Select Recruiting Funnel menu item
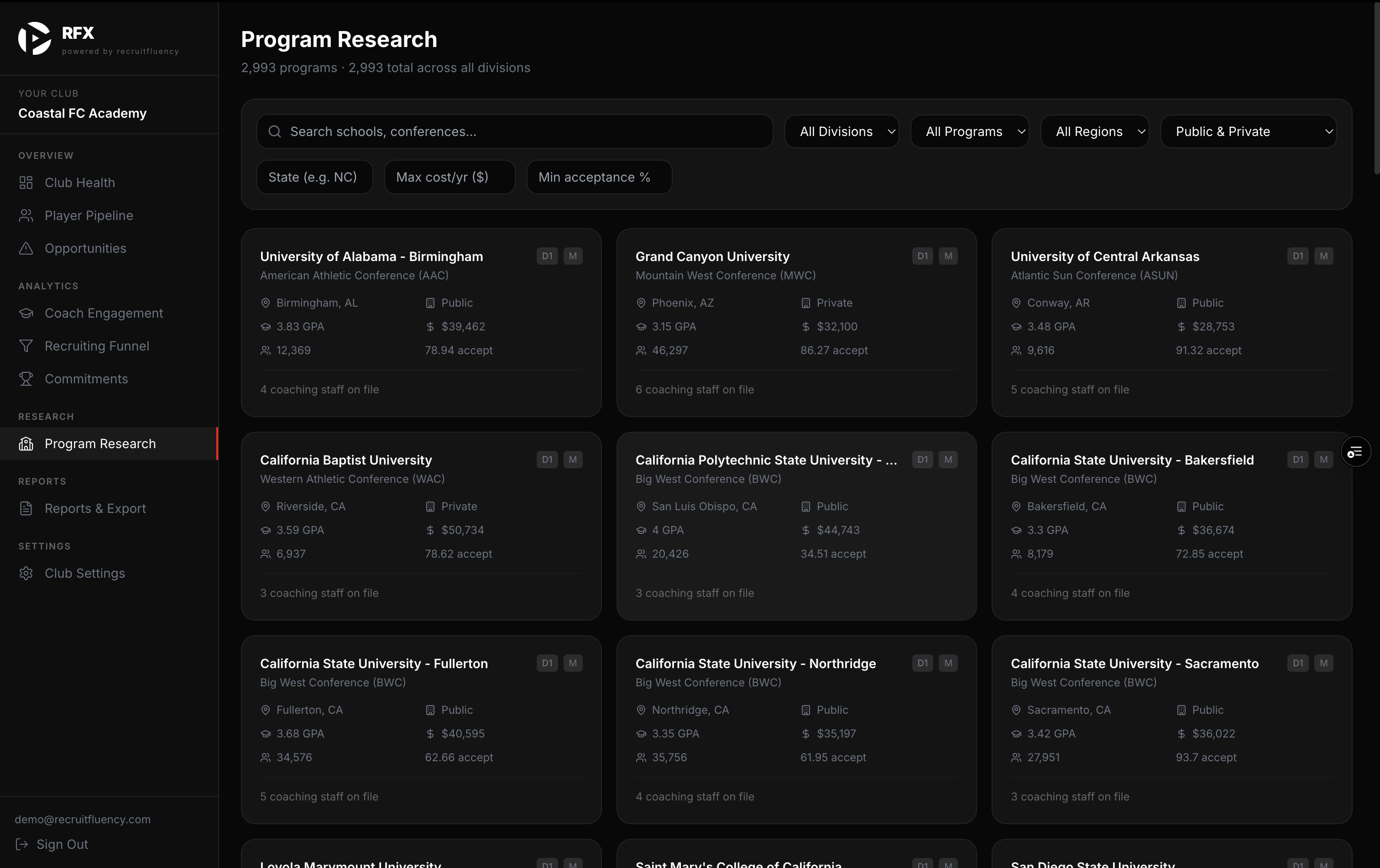Screen dimensions: 1380x868 pos(109,346)
